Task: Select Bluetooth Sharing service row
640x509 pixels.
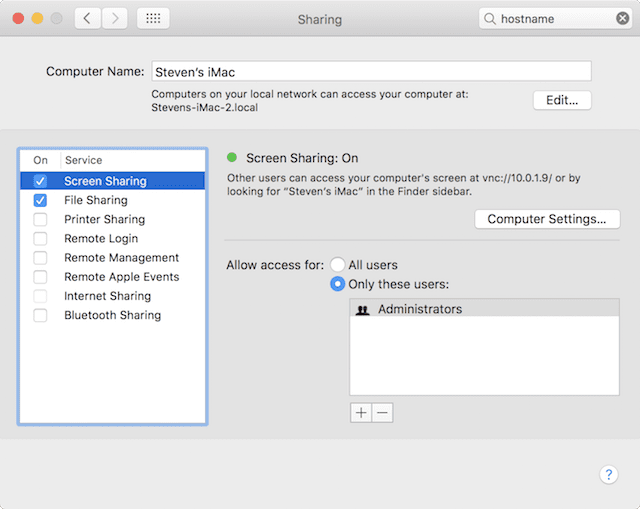Action: (112, 315)
